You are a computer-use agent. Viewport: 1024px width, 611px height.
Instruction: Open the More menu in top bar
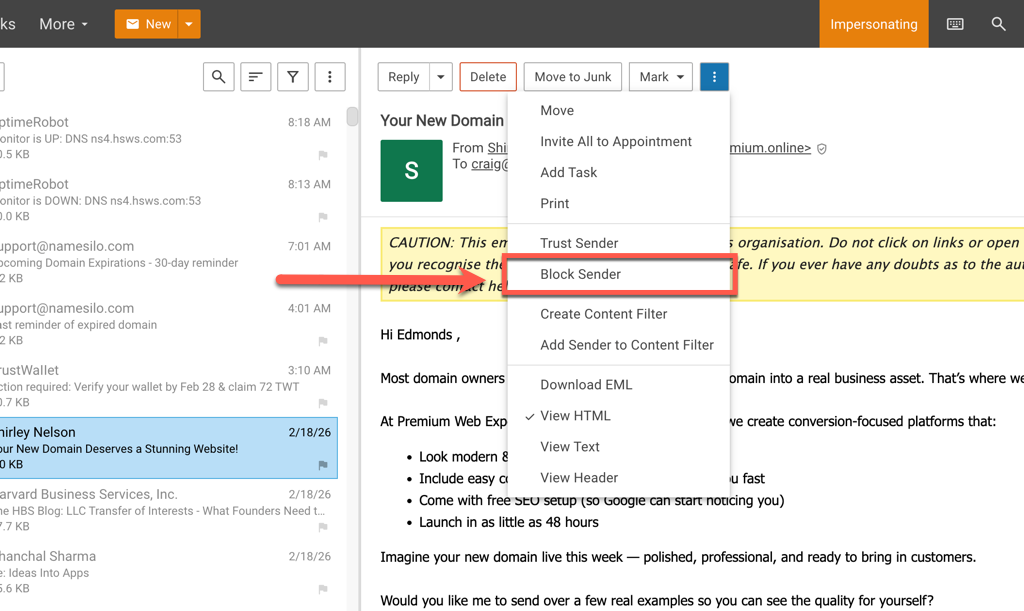(x=63, y=24)
